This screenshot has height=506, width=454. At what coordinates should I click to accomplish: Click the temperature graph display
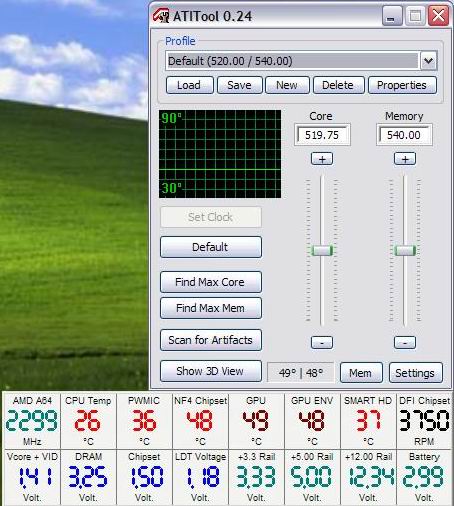220,154
